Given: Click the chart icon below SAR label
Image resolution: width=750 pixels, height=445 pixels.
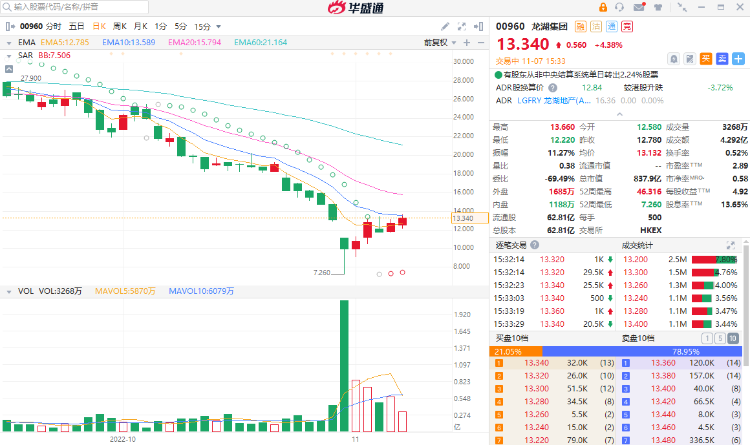Looking at the screenshot, I should click(9, 69).
